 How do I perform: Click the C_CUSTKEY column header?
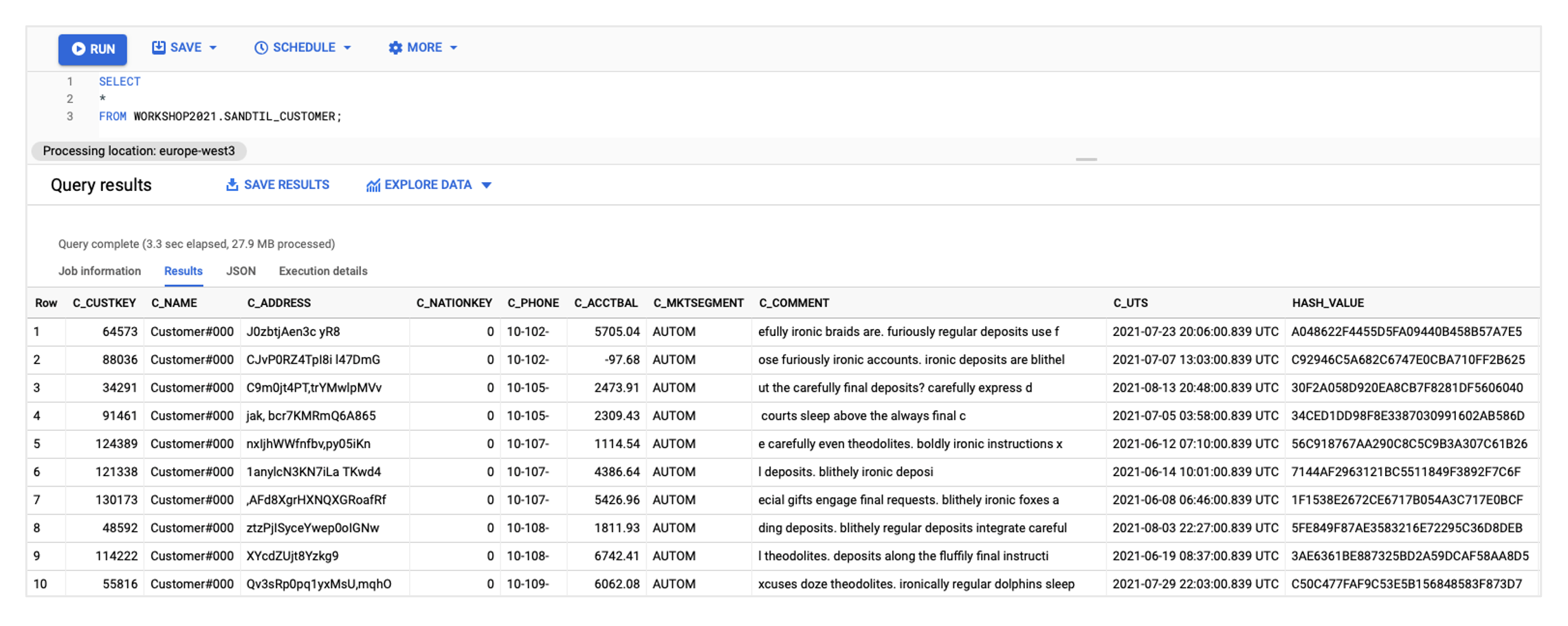[104, 303]
